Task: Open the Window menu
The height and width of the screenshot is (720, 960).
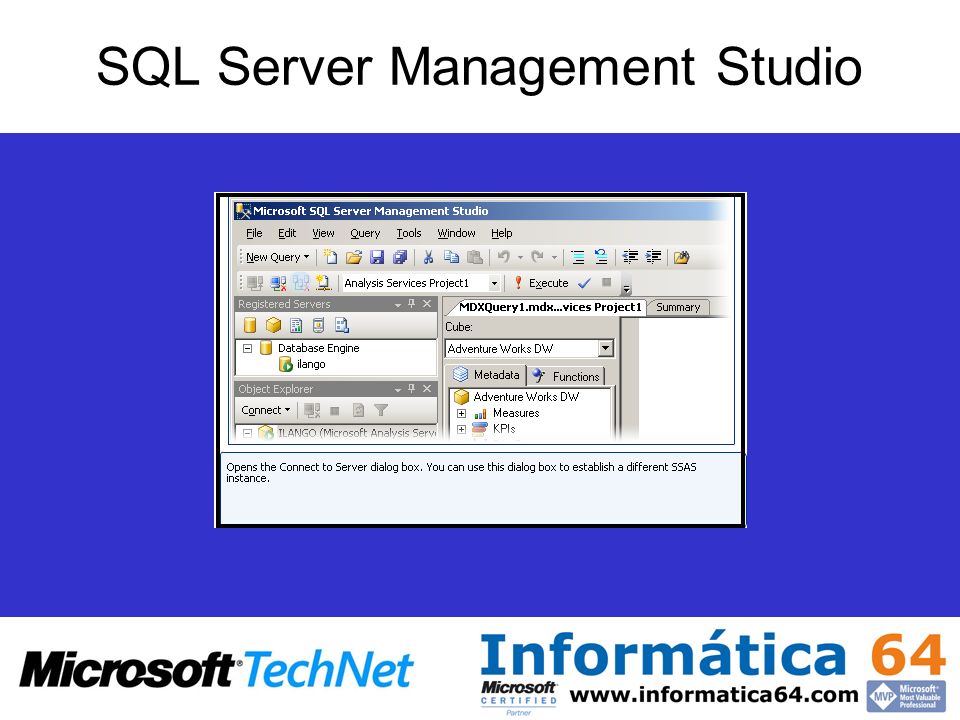Action: point(456,233)
